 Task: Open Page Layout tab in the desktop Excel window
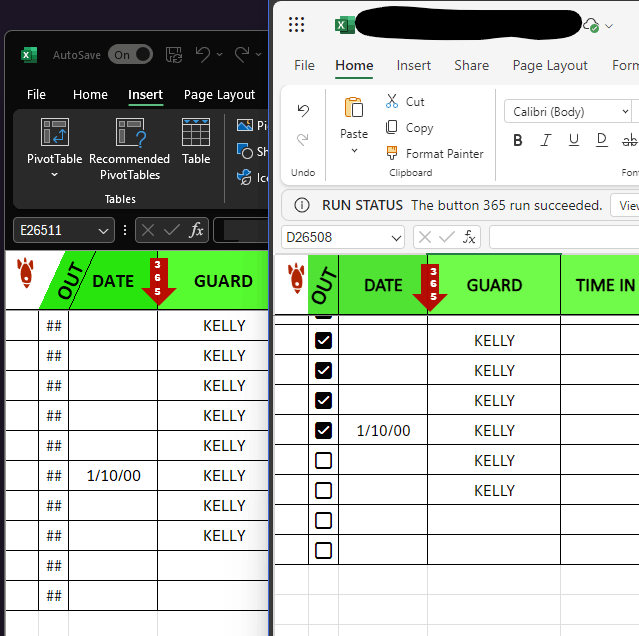coord(219,95)
